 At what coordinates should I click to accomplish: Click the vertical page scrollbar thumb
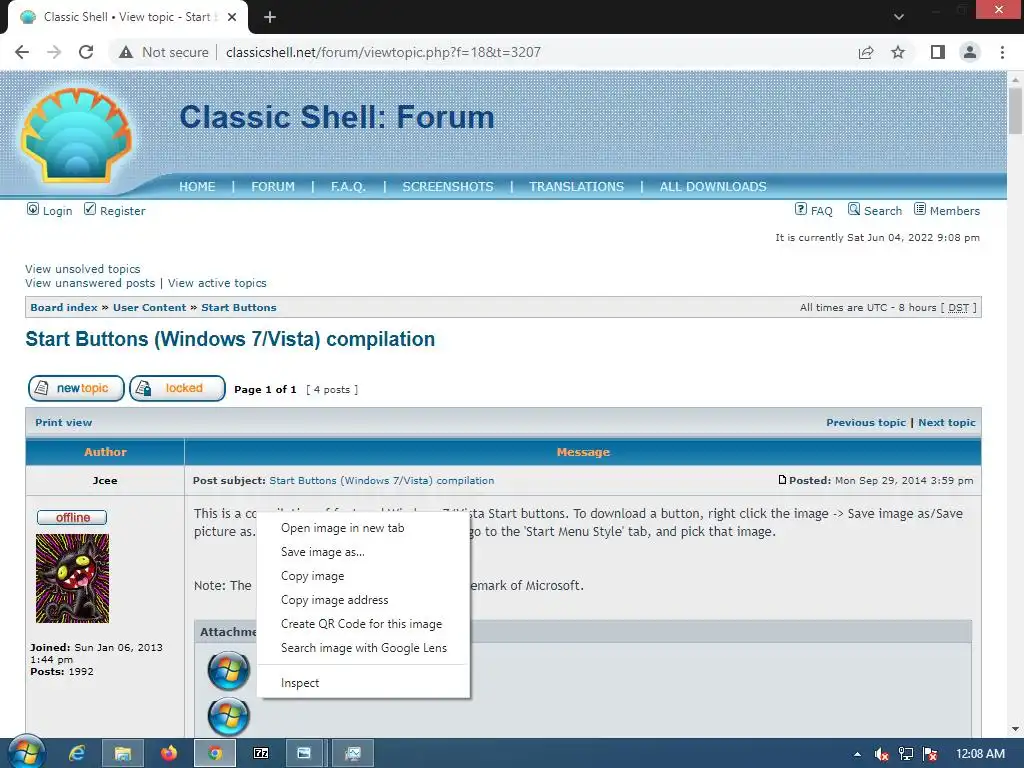point(1016,111)
